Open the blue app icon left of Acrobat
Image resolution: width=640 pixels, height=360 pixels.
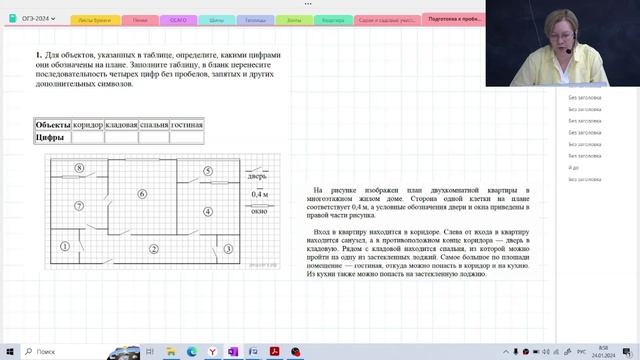point(253,351)
